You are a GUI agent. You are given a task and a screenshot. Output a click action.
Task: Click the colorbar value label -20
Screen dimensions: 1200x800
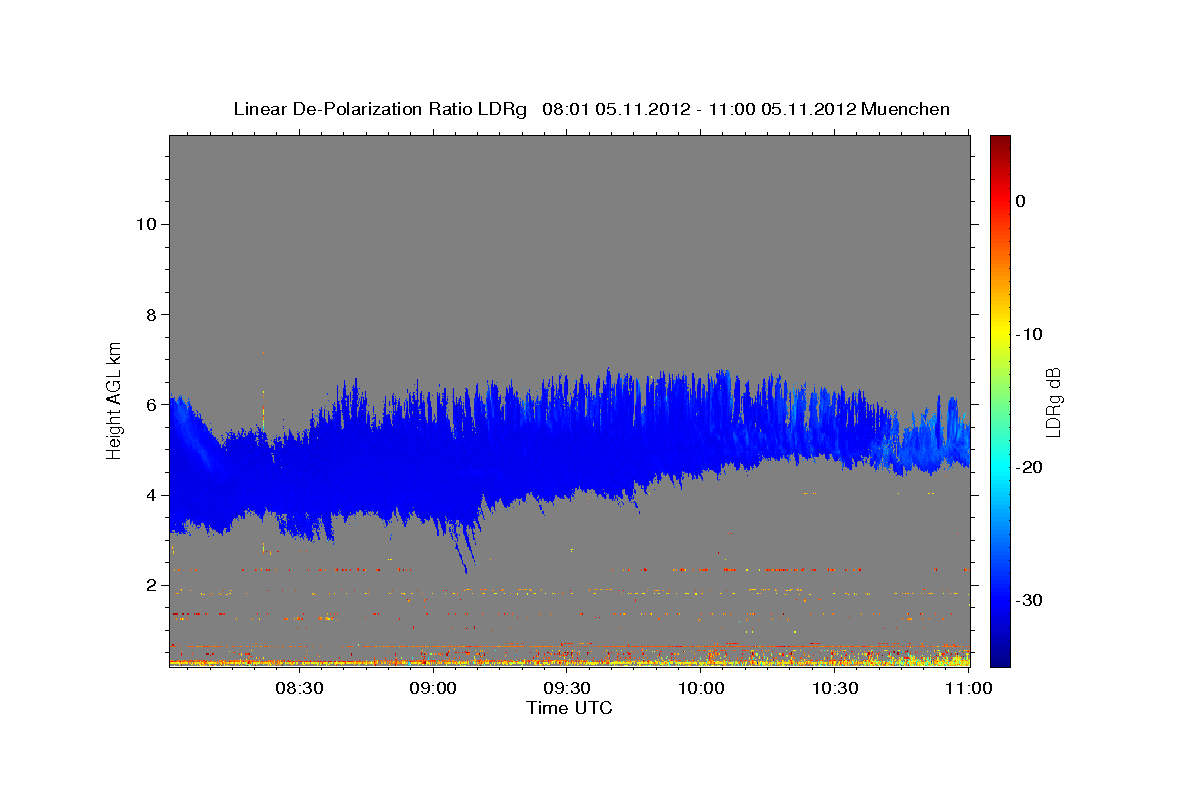(1030, 467)
